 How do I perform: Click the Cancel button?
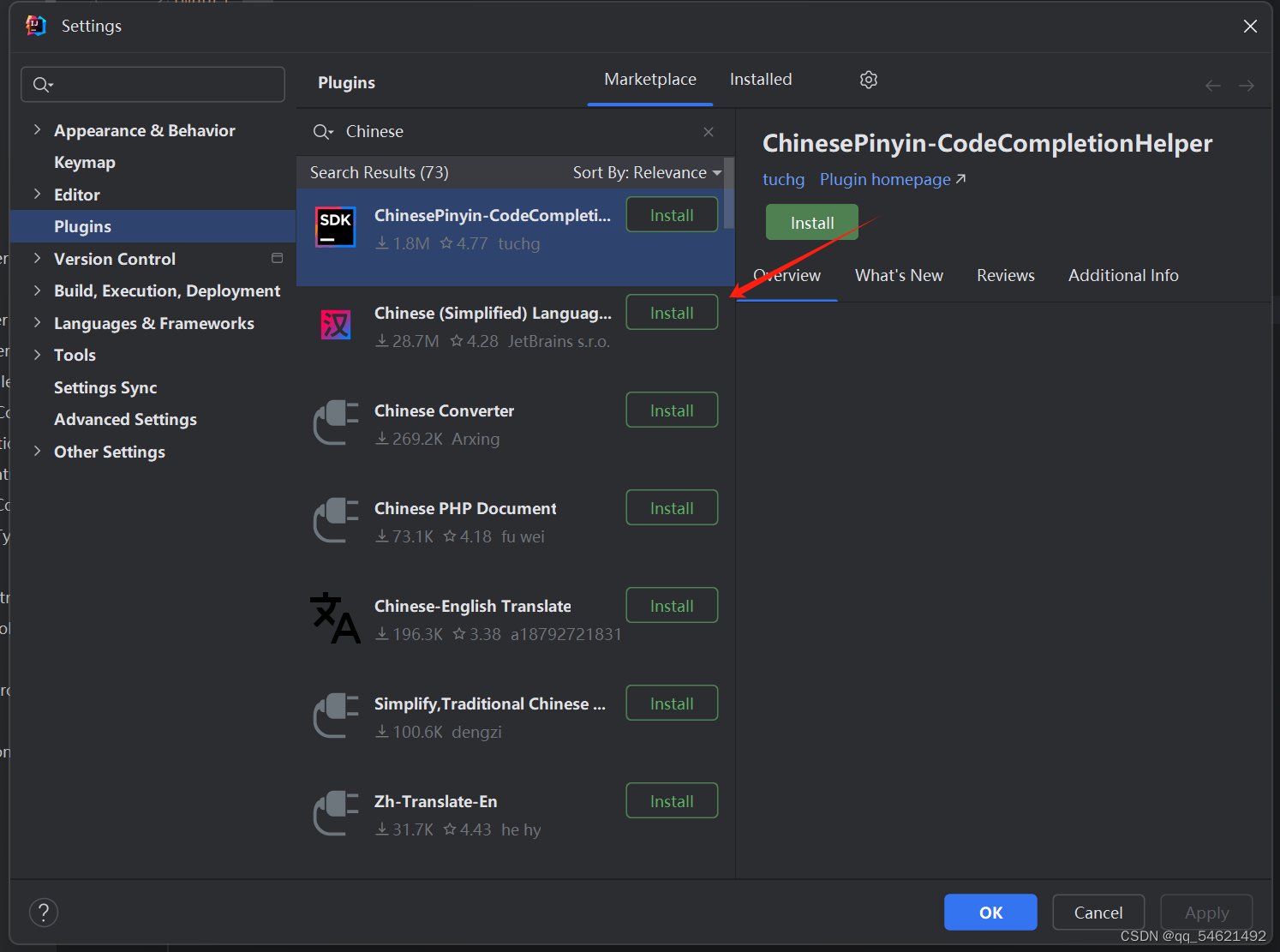(x=1098, y=913)
